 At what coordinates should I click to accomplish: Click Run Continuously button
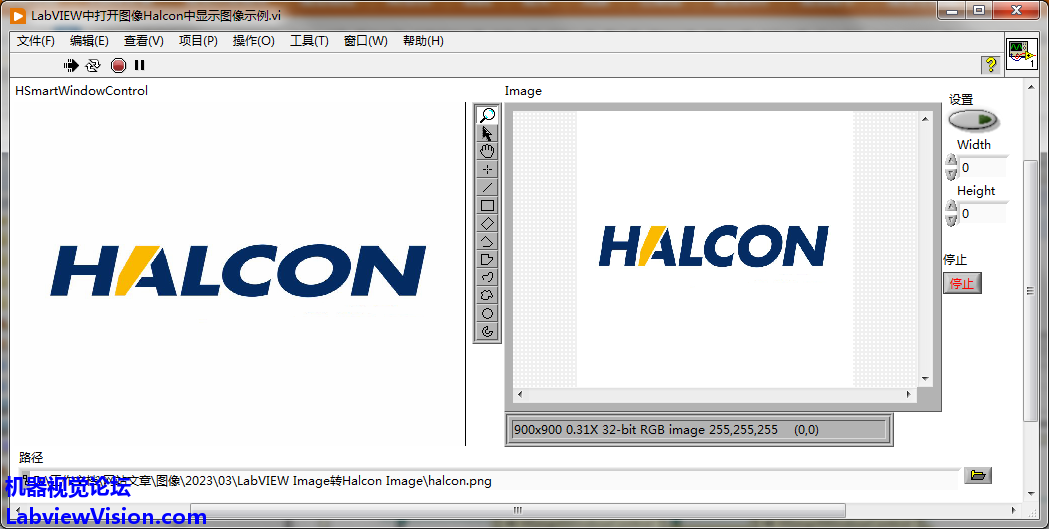click(x=93, y=65)
